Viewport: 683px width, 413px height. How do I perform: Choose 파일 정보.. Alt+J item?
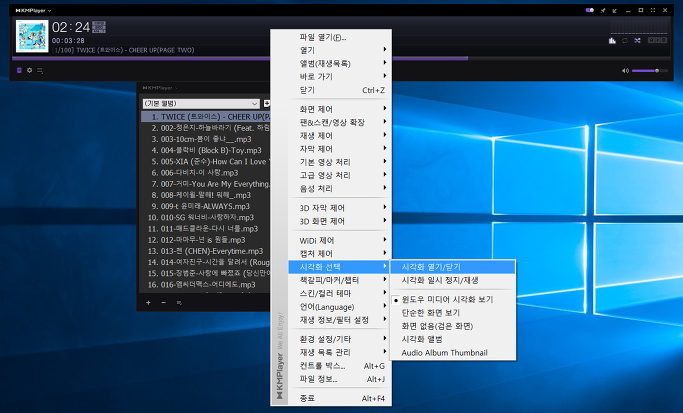tap(340, 379)
